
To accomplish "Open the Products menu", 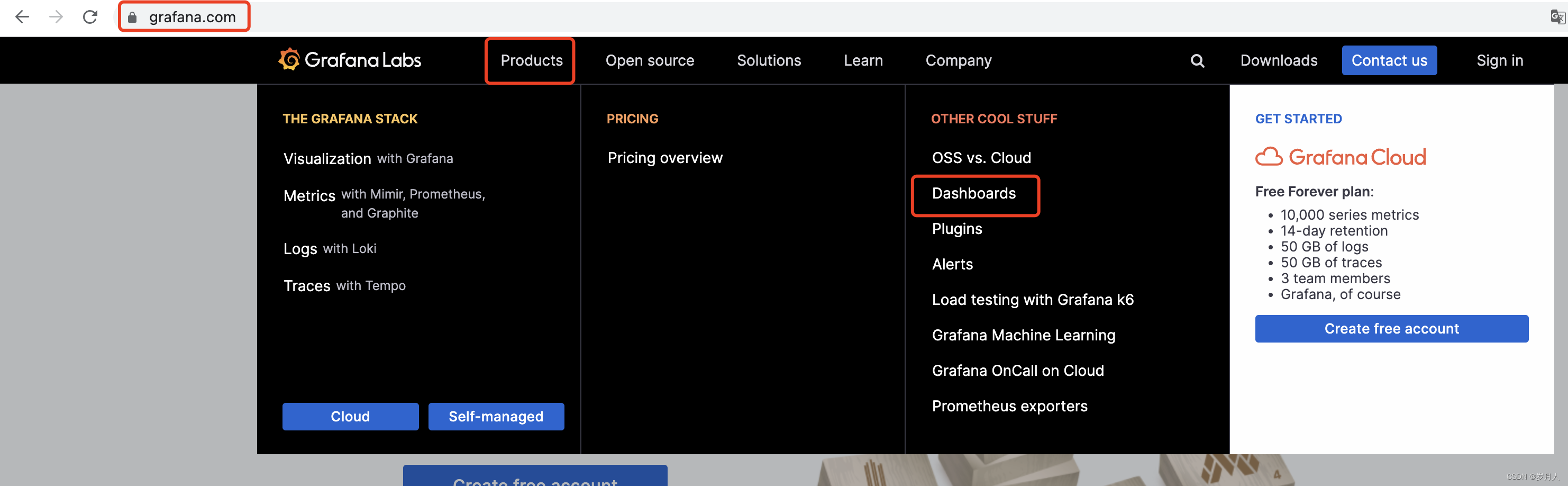I will [531, 60].
